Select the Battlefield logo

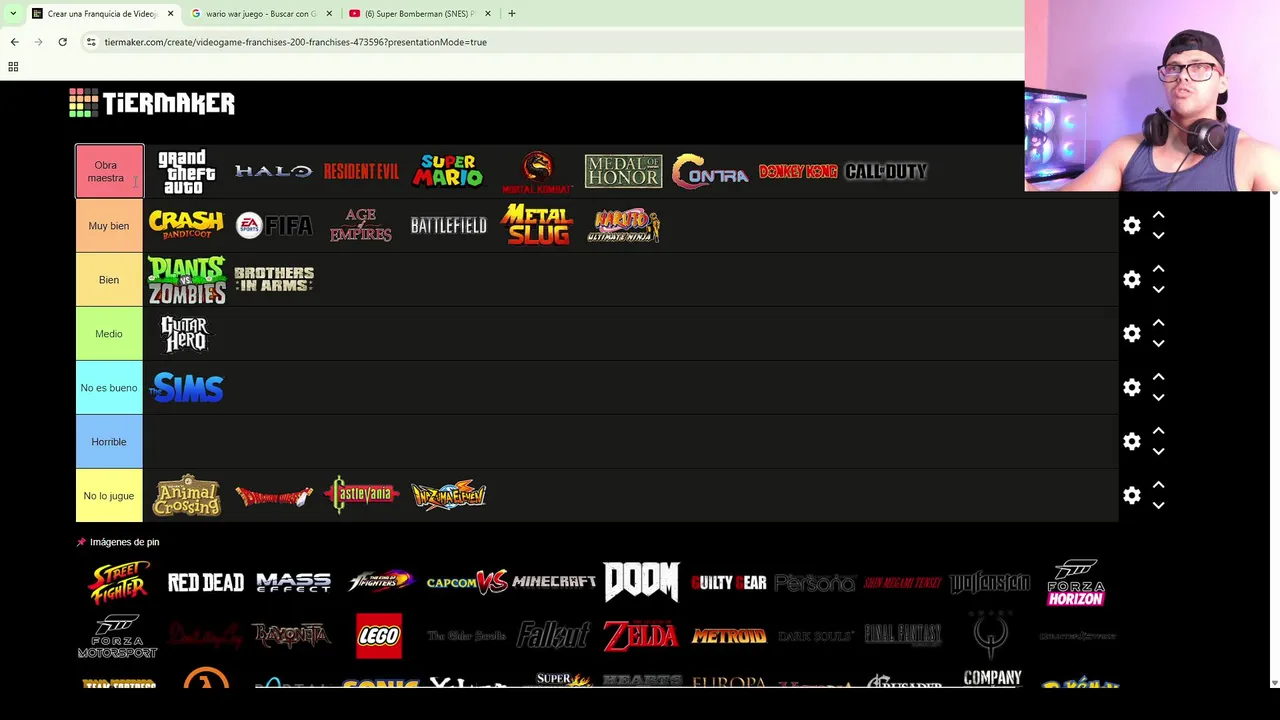[x=448, y=226]
